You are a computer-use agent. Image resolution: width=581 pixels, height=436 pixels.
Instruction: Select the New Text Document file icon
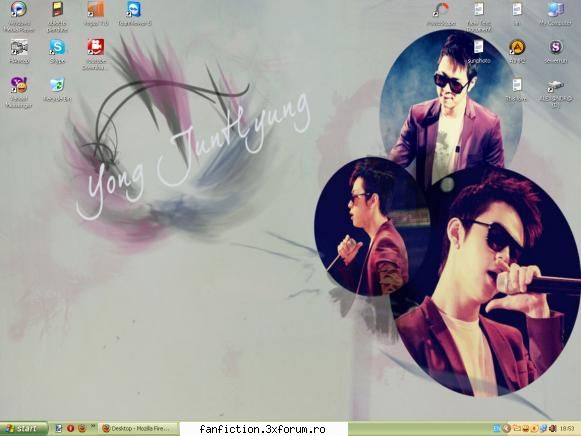pyautogui.click(x=479, y=16)
